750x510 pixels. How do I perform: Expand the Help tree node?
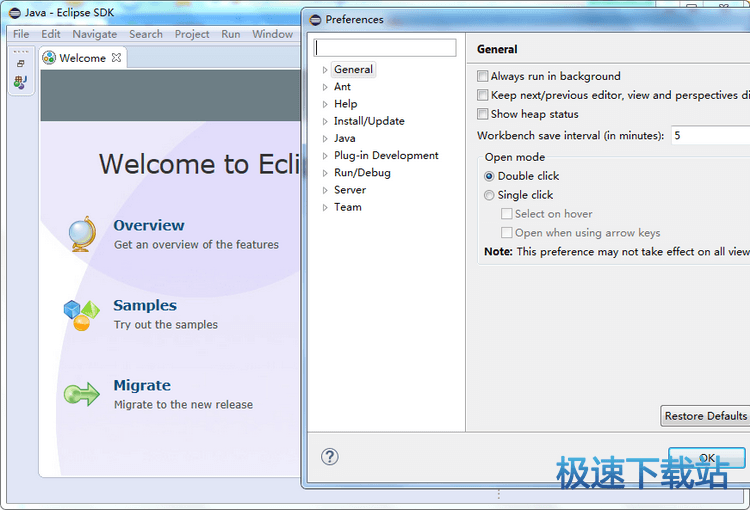[x=325, y=104]
